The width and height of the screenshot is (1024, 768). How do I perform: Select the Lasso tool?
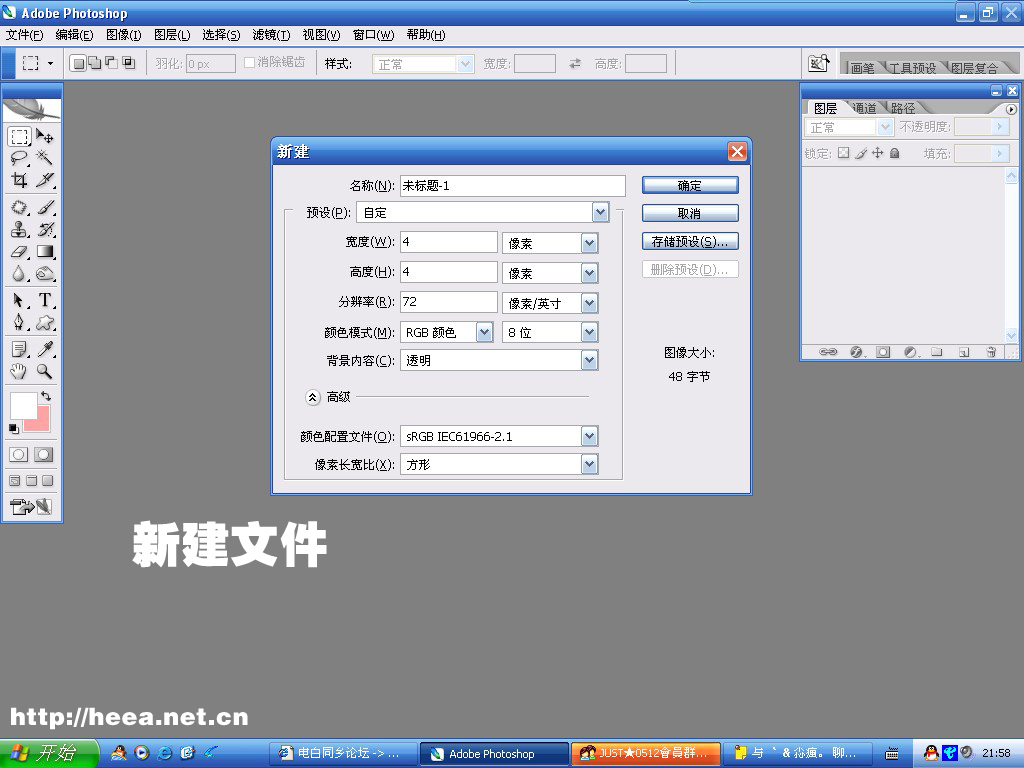[x=19, y=158]
